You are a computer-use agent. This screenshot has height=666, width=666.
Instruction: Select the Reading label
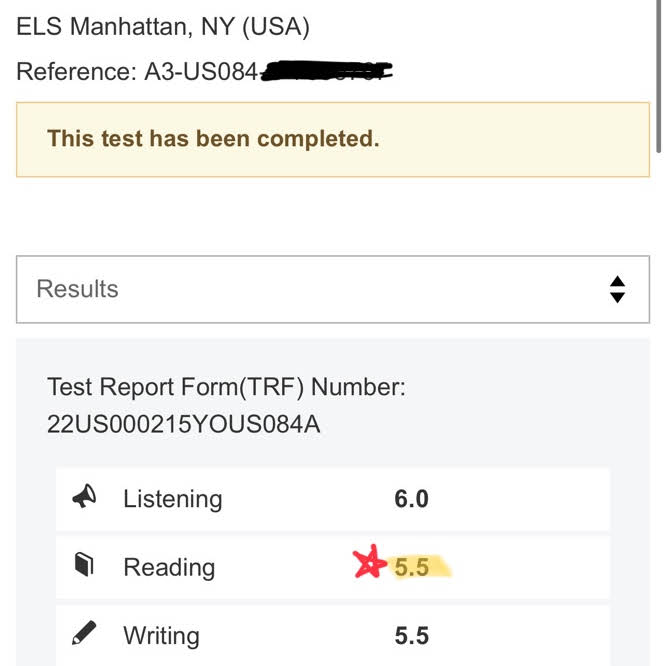(x=169, y=567)
